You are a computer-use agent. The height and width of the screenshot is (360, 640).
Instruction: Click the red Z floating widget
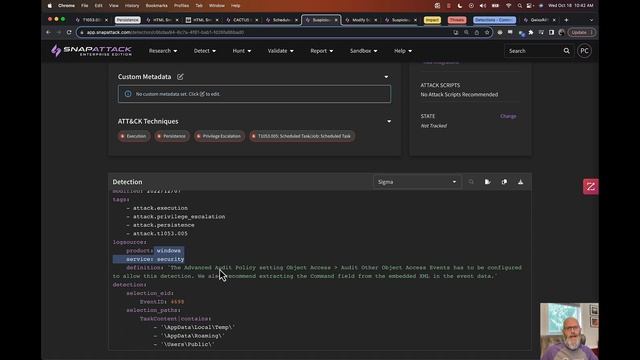click(x=591, y=187)
